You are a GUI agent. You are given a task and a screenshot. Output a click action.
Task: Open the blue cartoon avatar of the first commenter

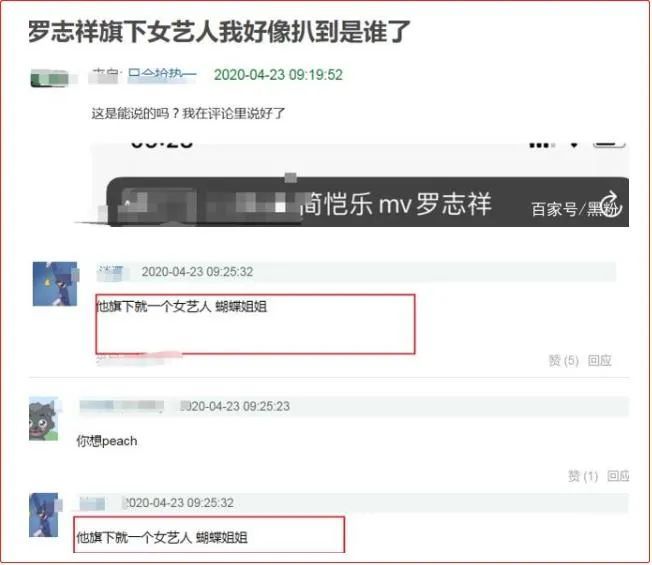pyautogui.click(x=55, y=284)
